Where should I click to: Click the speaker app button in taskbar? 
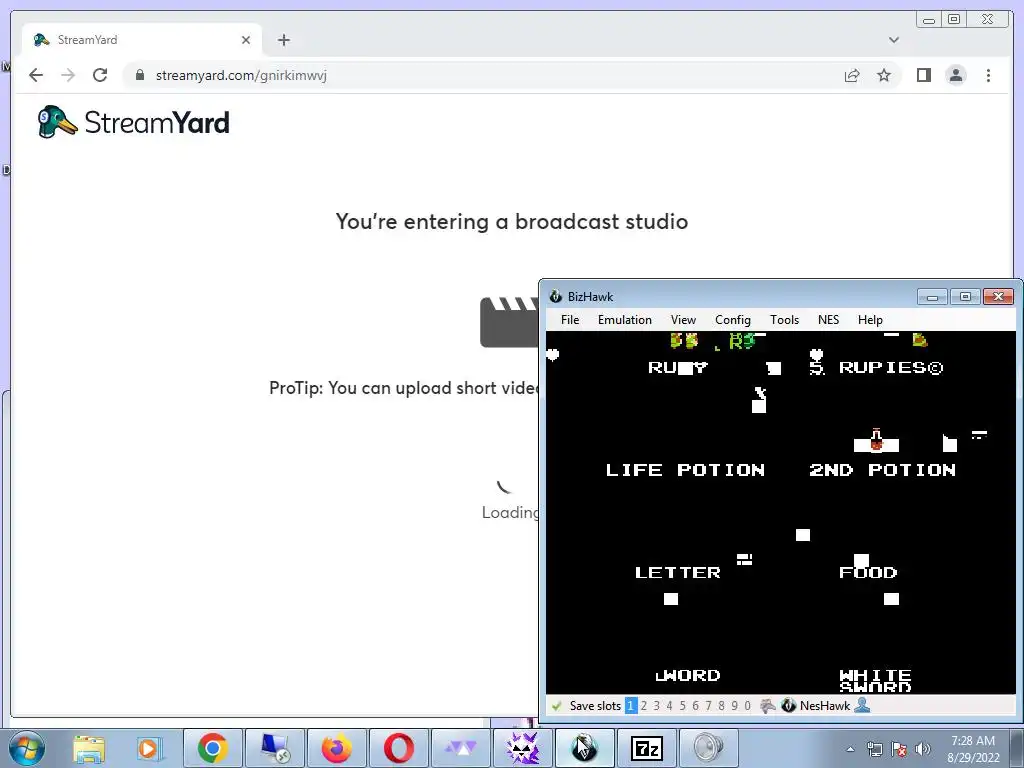click(709, 748)
